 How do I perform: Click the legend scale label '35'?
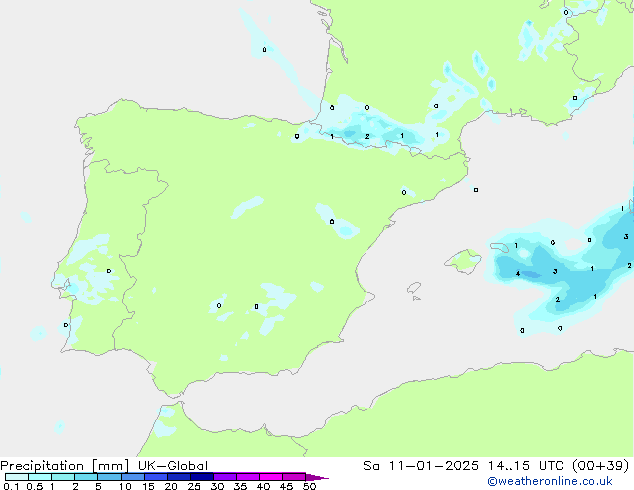click(240, 486)
